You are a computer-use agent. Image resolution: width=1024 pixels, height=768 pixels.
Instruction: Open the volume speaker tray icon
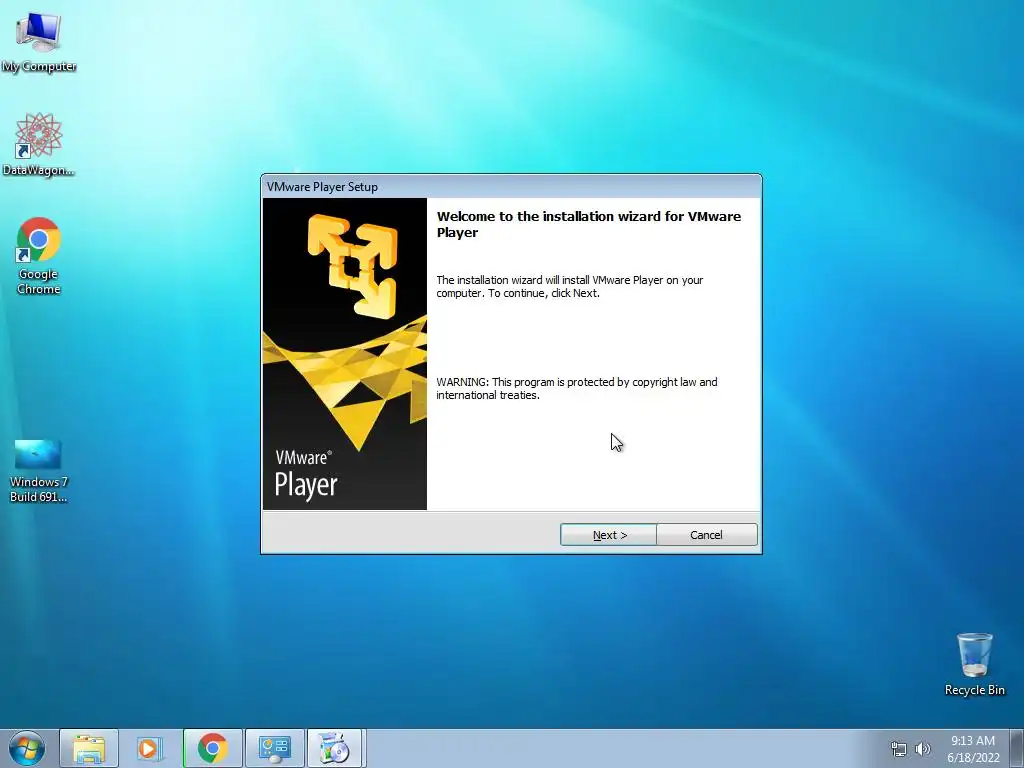click(x=923, y=749)
